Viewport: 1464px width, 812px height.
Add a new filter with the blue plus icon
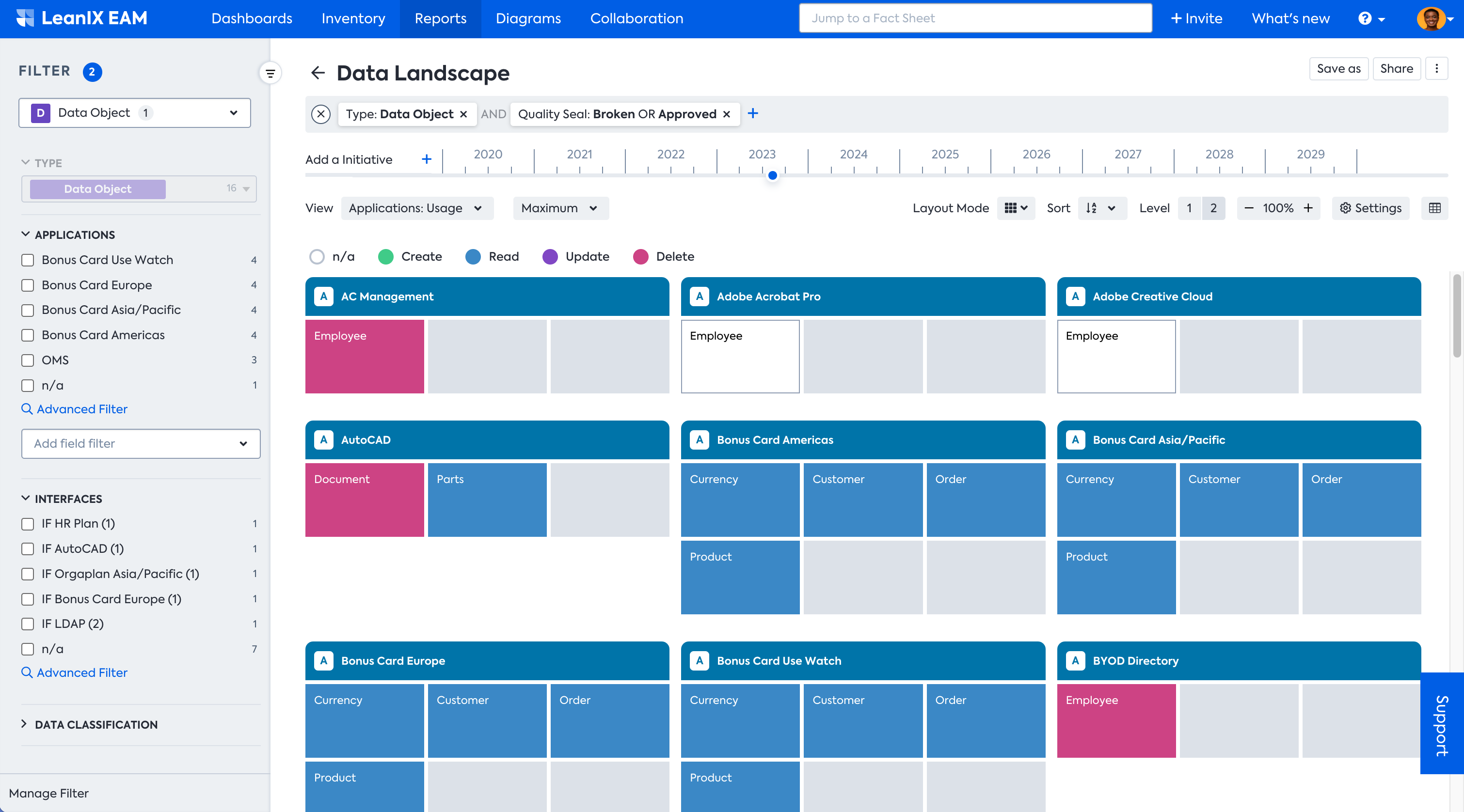(752, 113)
